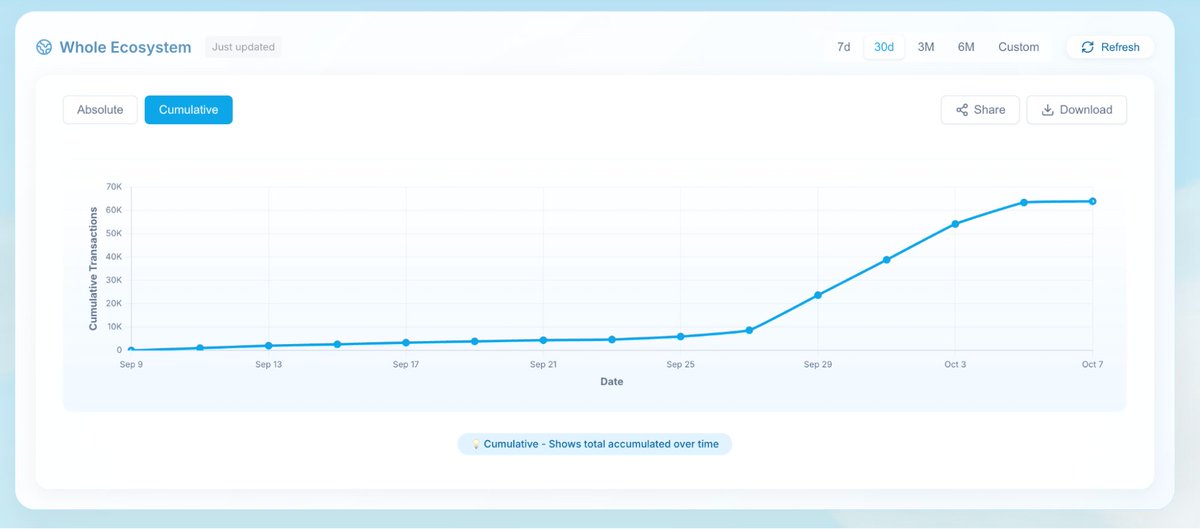Choose the 6M time range
The width and height of the screenshot is (1200, 529).
click(x=966, y=47)
